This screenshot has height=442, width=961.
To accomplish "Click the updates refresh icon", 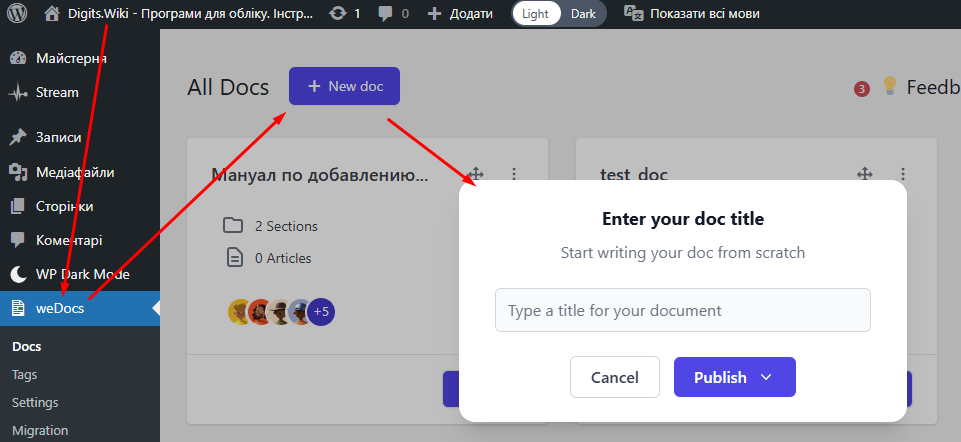I will point(338,13).
